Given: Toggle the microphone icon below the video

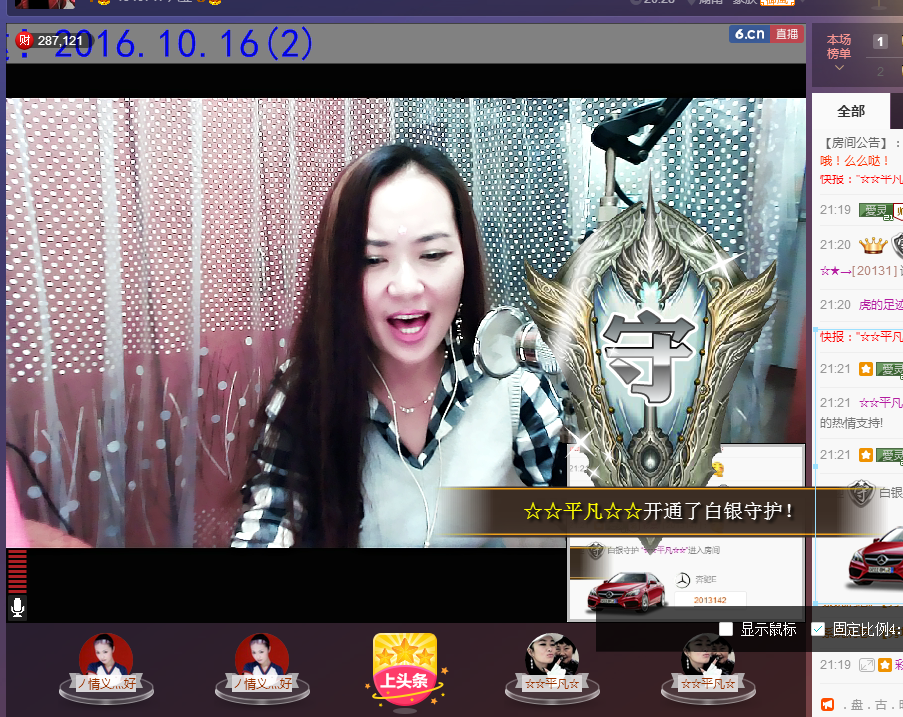Looking at the screenshot, I should (17, 608).
